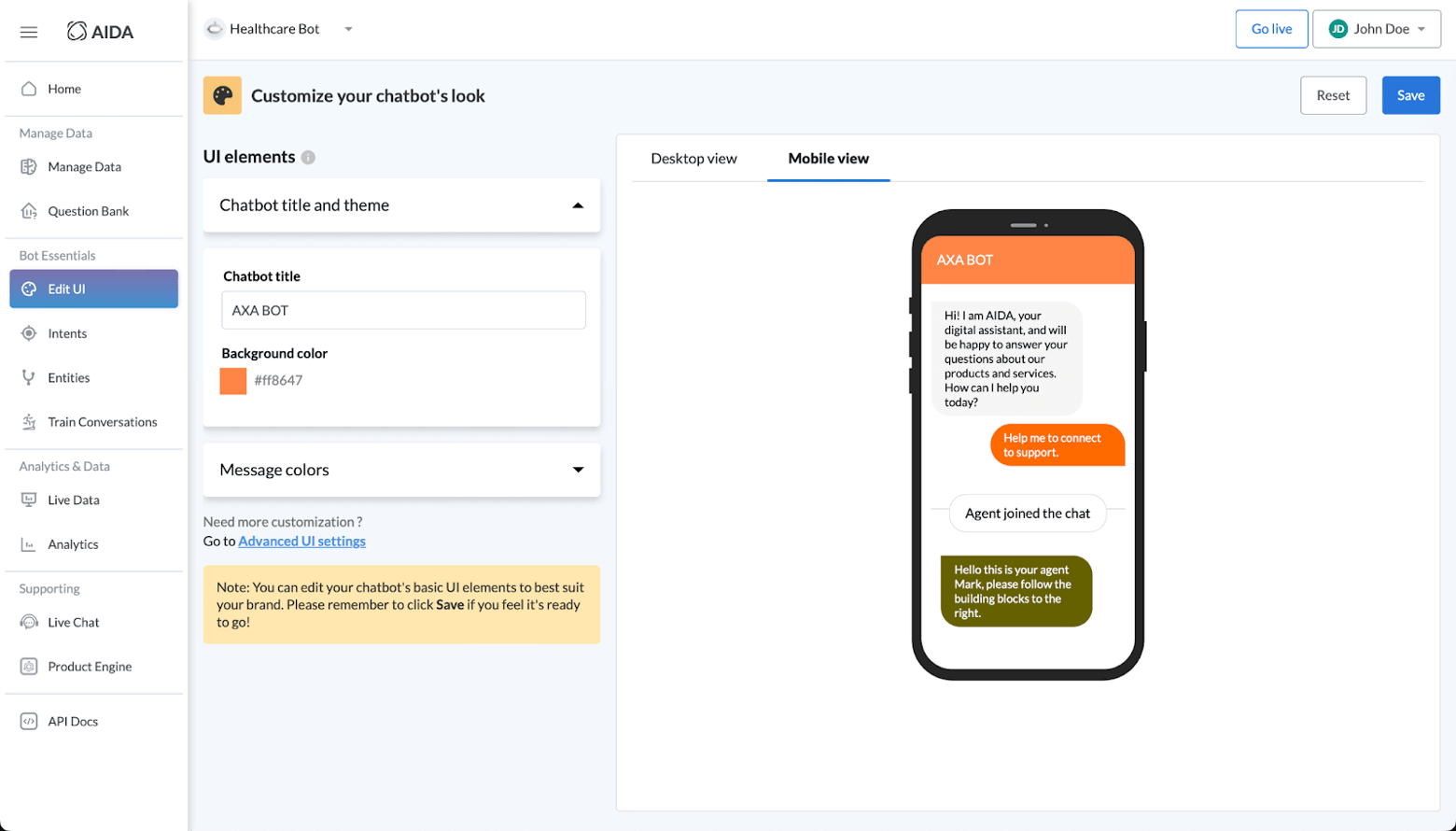
Task: Select the Entities sidebar icon
Action: (29, 377)
